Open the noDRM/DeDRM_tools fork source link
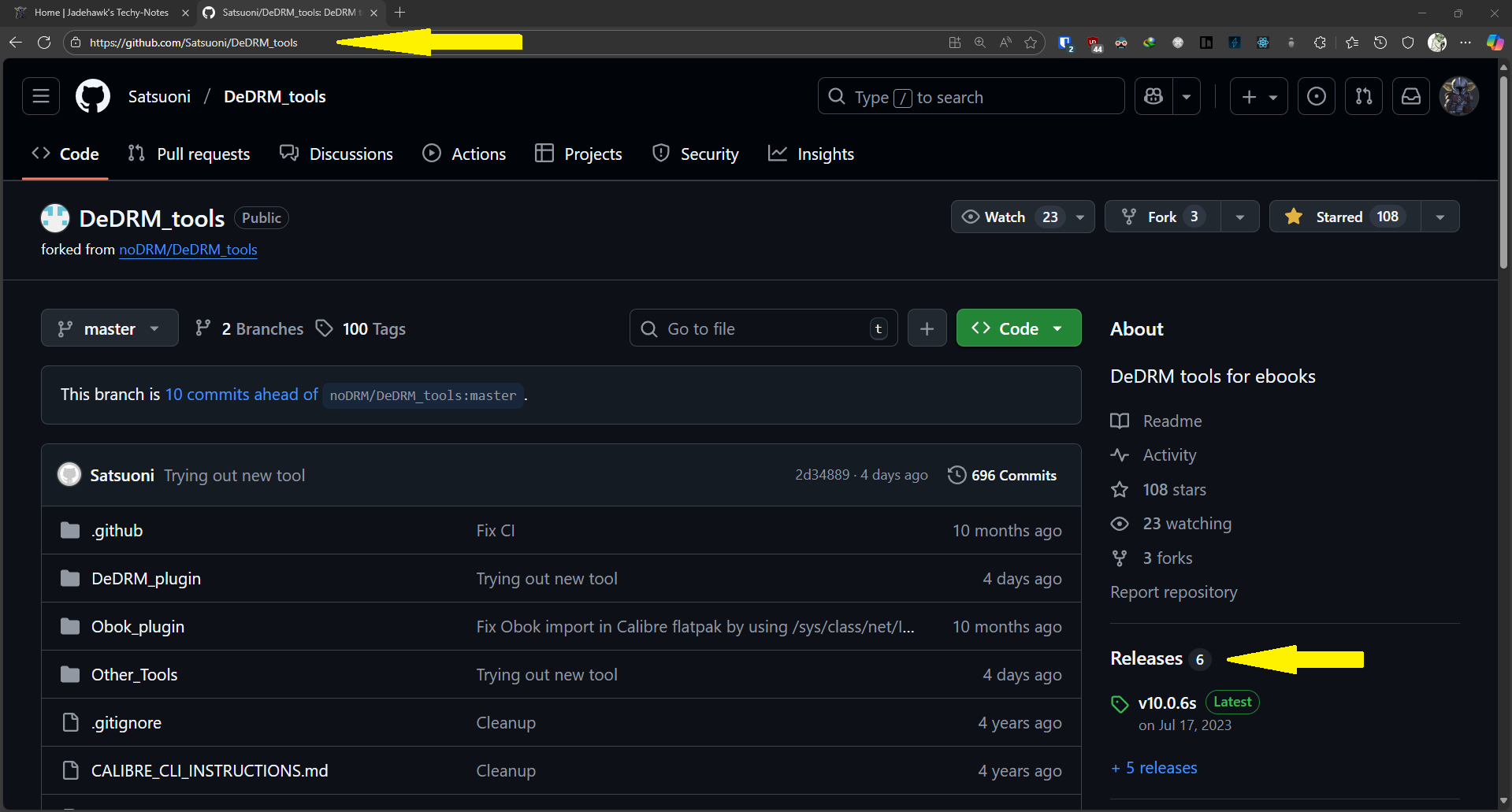1512x812 pixels. pyautogui.click(x=188, y=250)
